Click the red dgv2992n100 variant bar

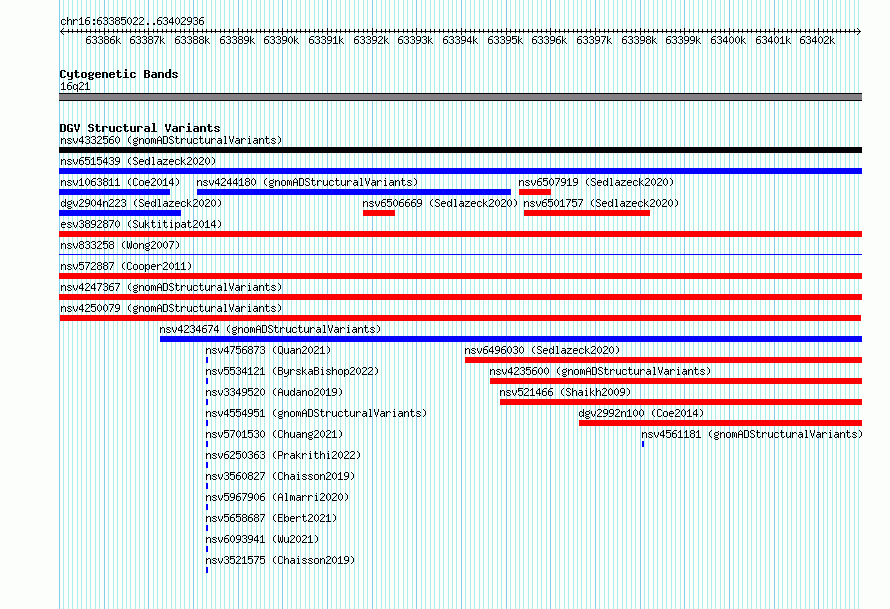pos(720,423)
